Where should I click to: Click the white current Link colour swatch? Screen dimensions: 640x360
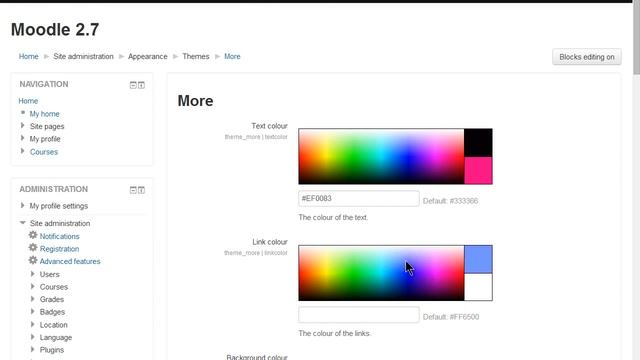[x=478, y=287]
